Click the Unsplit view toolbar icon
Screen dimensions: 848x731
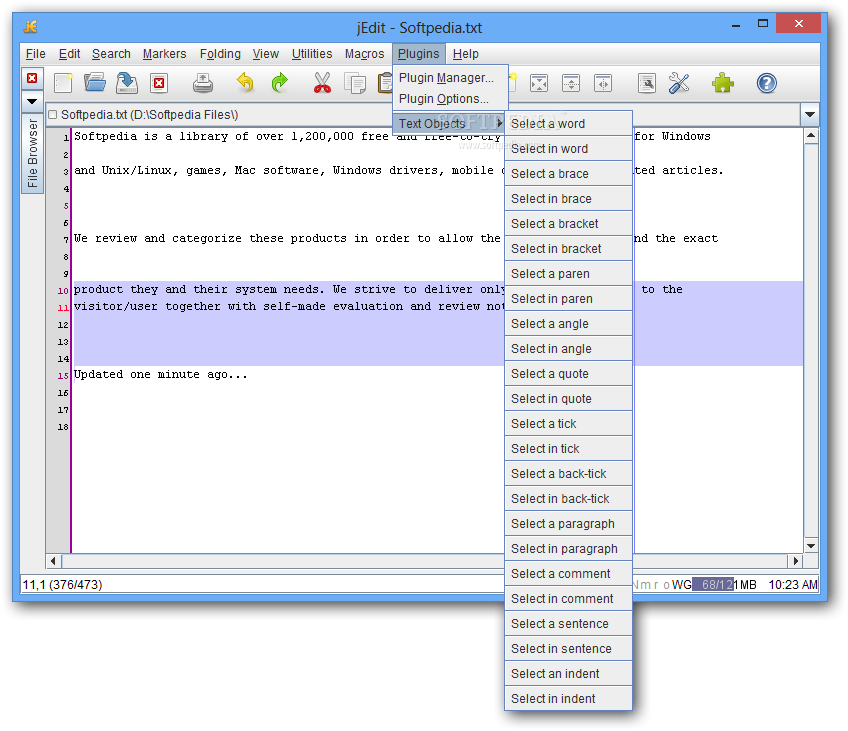(x=539, y=83)
